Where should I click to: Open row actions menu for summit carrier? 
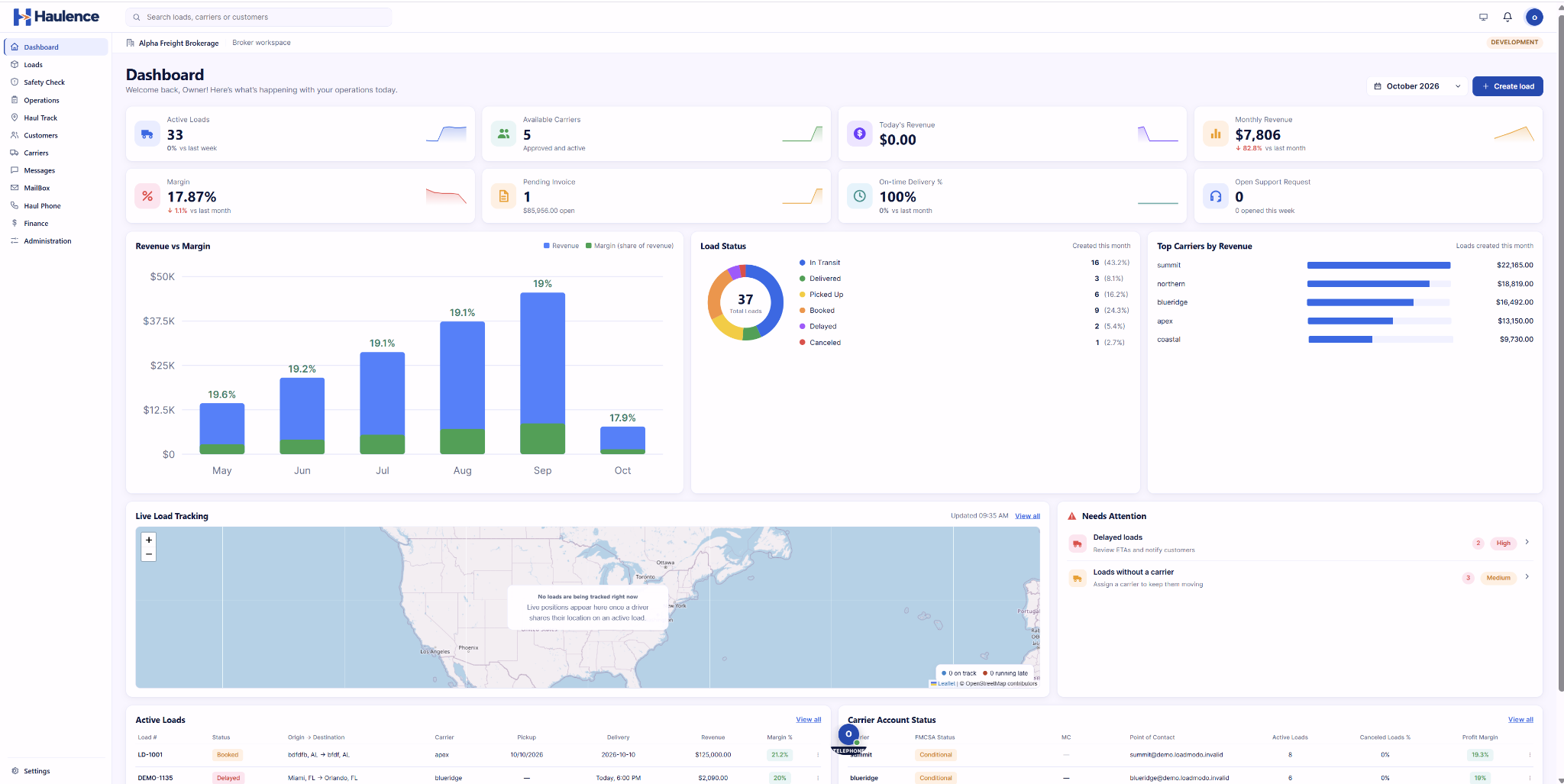pyautogui.click(x=1530, y=755)
